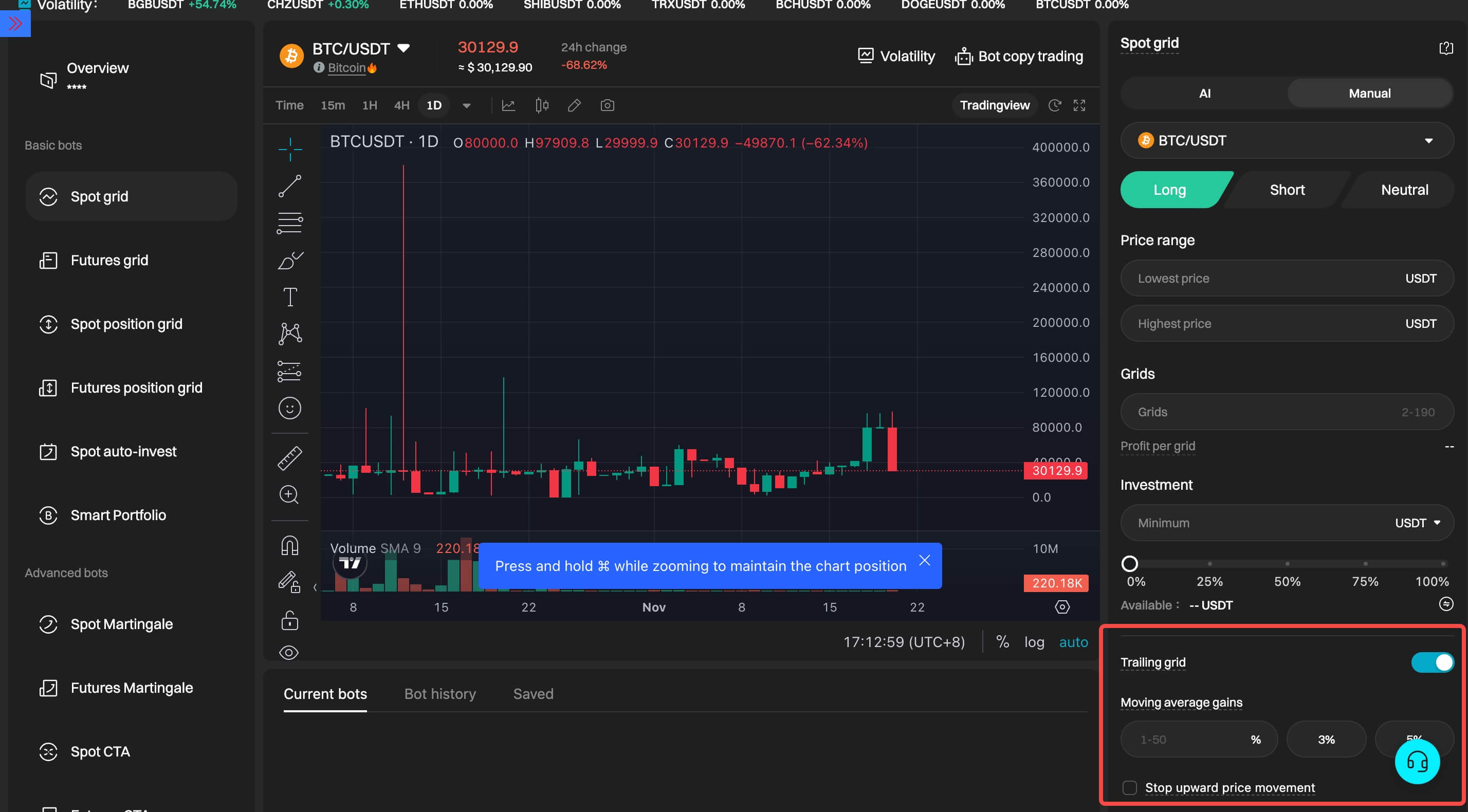Open the timeframe selector dropdown
Screen dimensions: 1468x812
(x=466, y=105)
